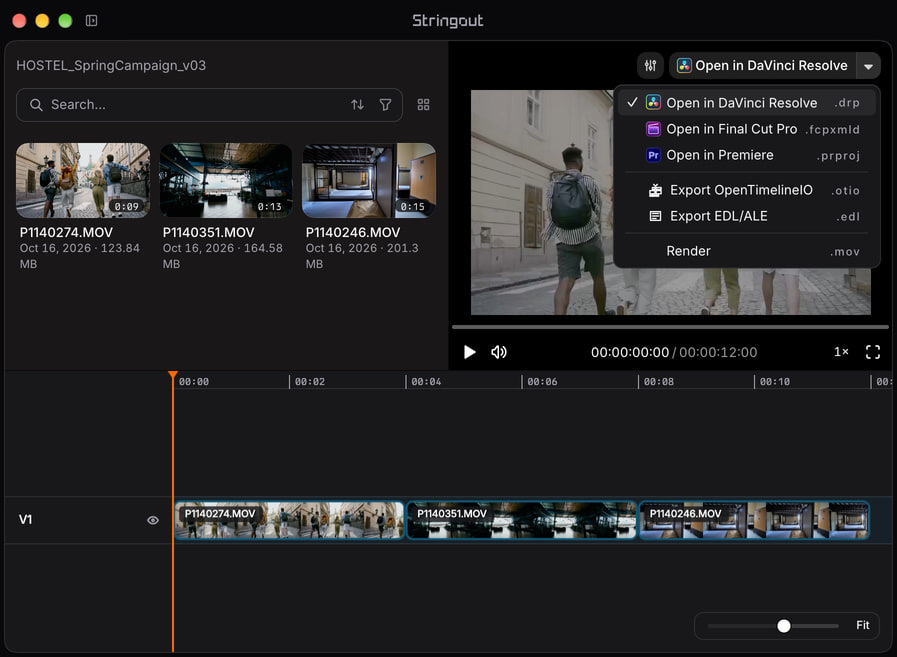Enter fullscreen preview mode
The width and height of the screenshot is (897, 657).
pos(872,352)
